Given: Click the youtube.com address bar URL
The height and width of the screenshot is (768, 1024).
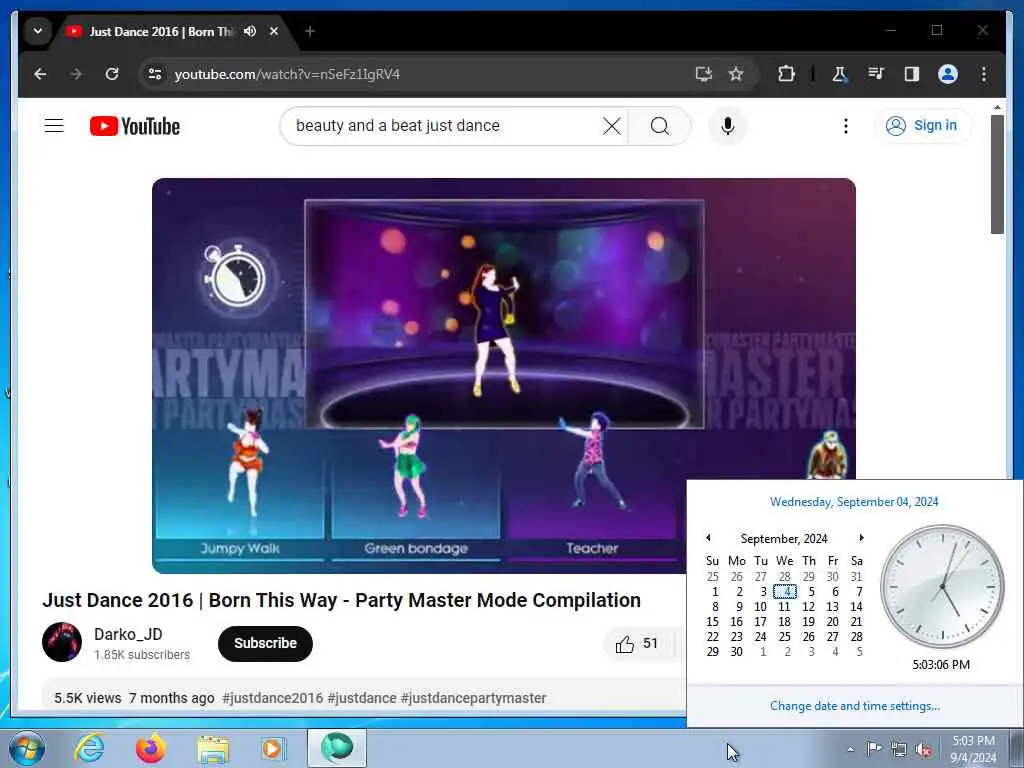Looking at the screenshot, I should click(x=287, y=74).
